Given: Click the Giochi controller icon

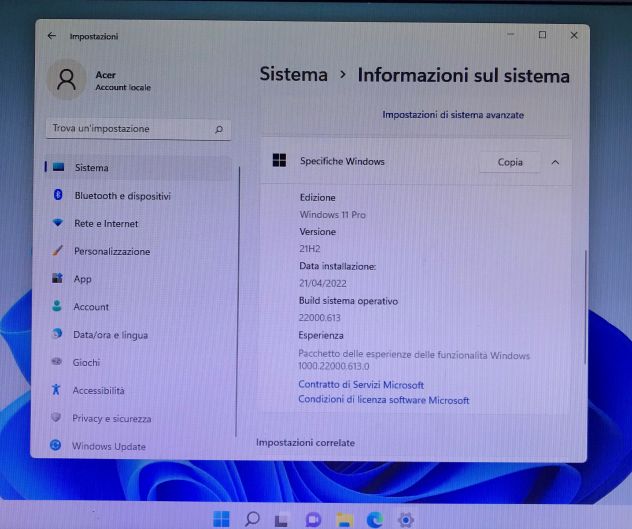Looking at the screenshot, I should click(x=56, y=361).
